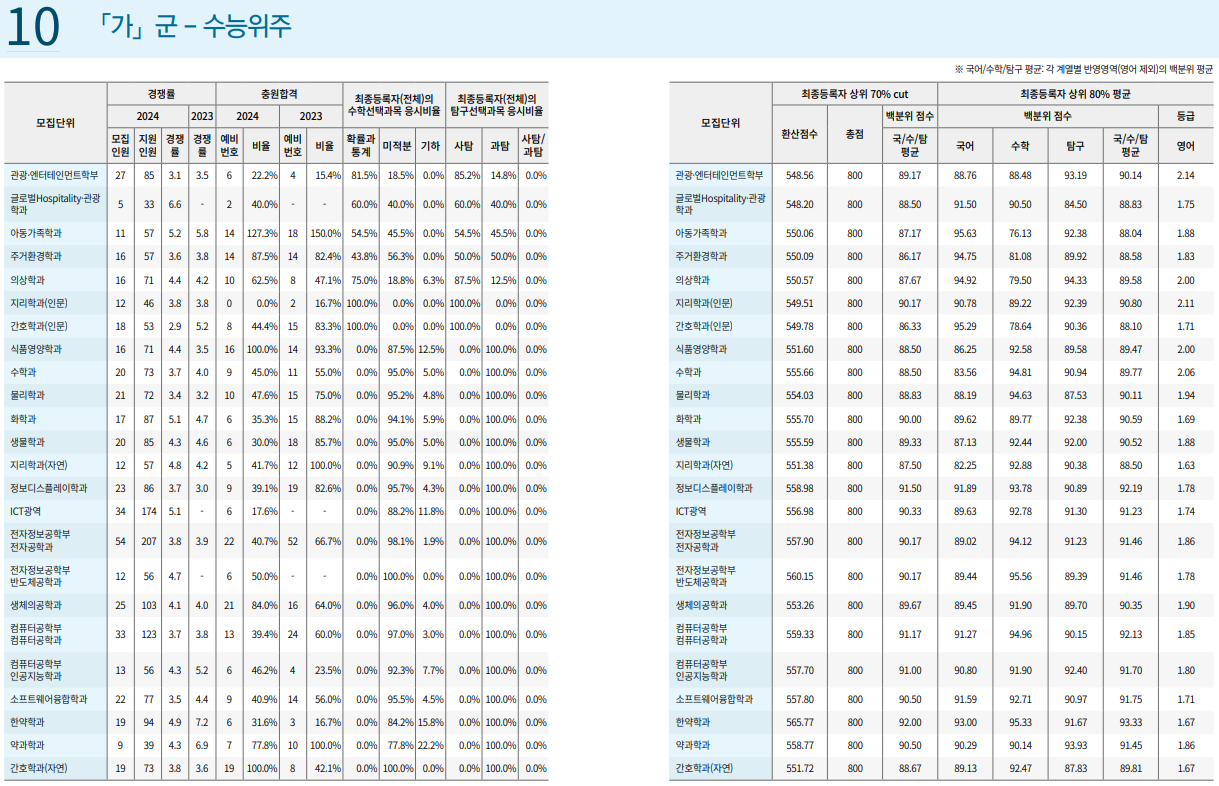Click the applicant count '207'
Image resolution: width=1219 pixels, height=786 pixels.
coord(148,541)
